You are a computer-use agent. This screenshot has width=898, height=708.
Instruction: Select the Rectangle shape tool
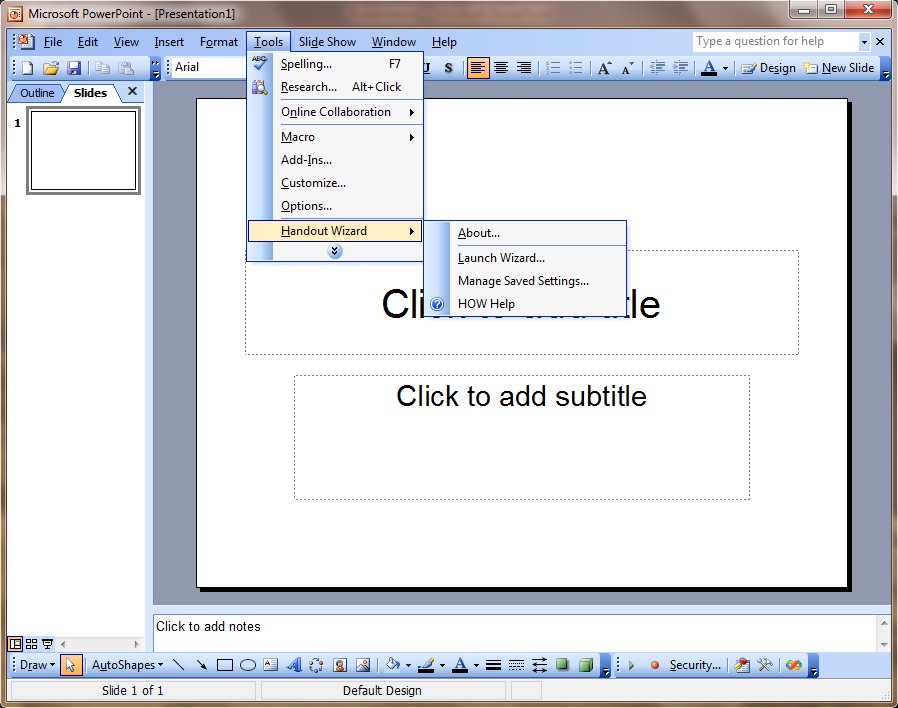point(224,664)
